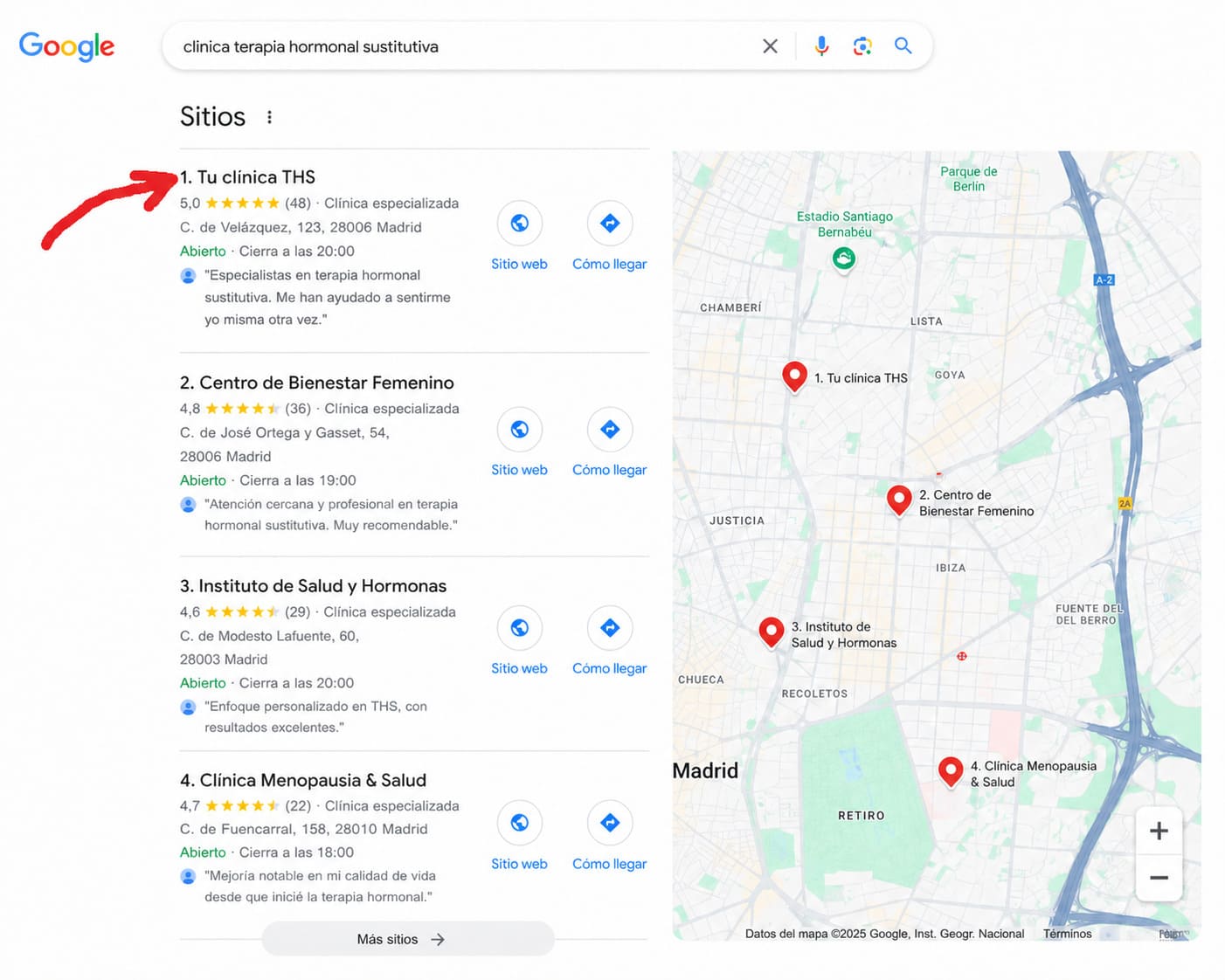Click 'Sitio web' label for Tu clínica THS

(x=519, y=264)
